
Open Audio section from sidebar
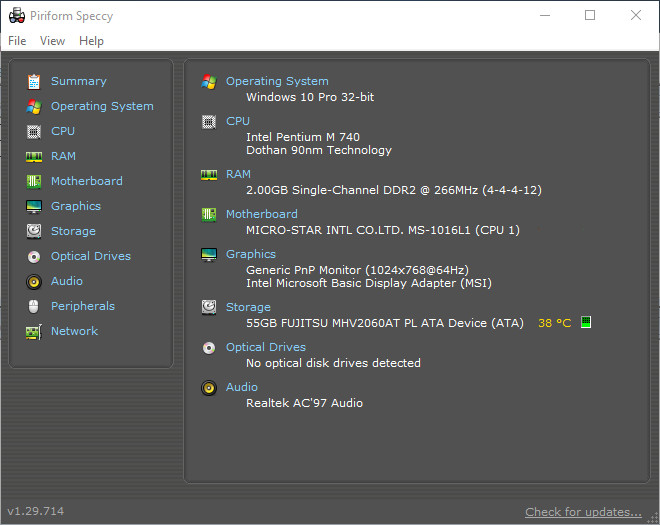pyautogui.click(x=67, y=281)
